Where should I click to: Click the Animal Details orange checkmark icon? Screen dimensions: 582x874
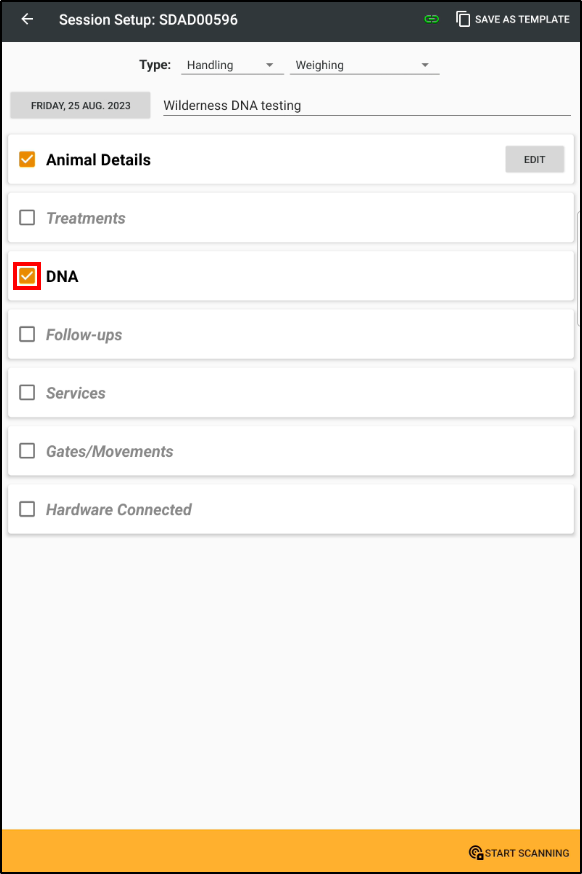coord(26,159)
